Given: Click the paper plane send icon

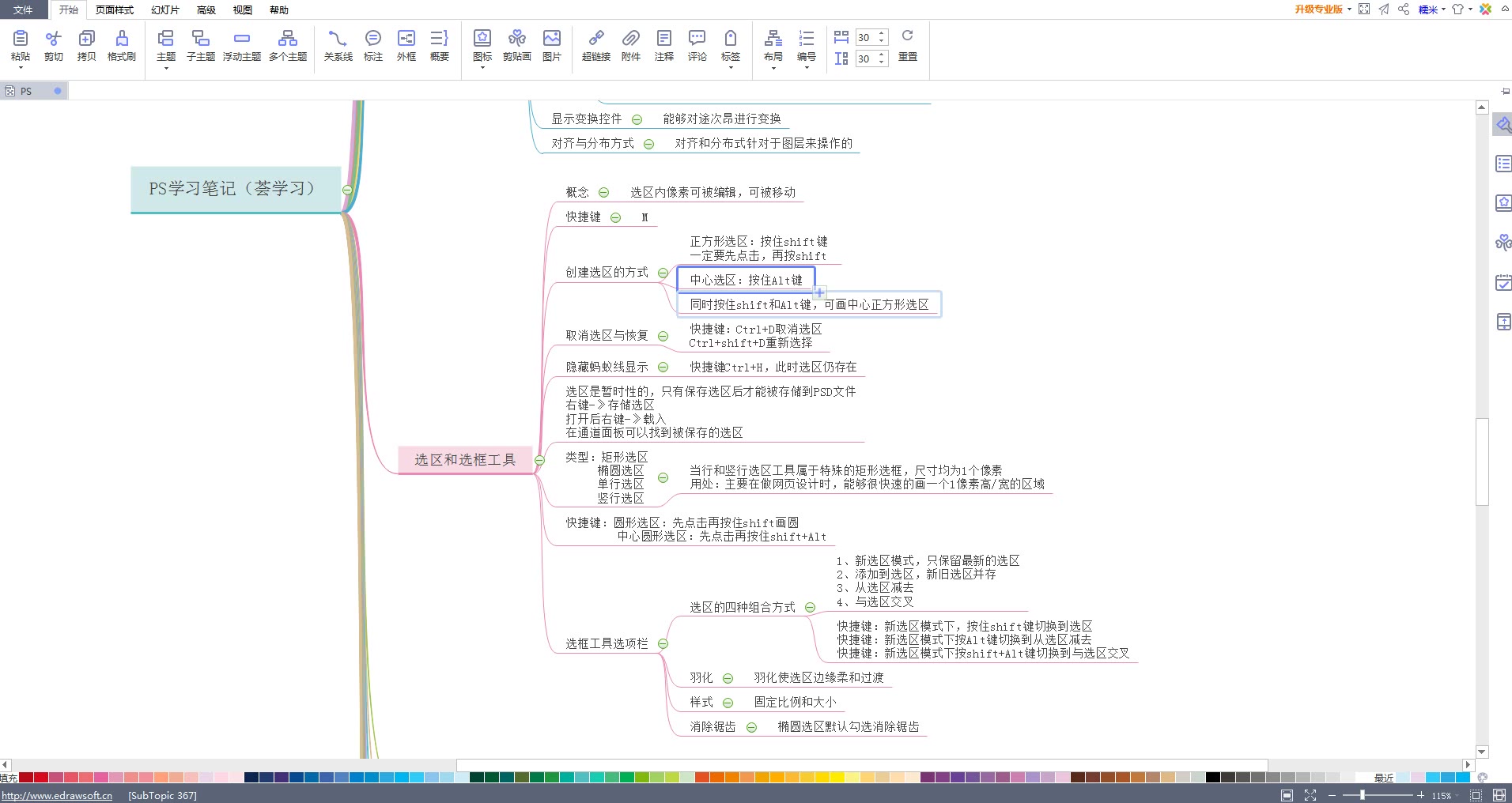Looking at the screenshot, I should pos(1384,9).
